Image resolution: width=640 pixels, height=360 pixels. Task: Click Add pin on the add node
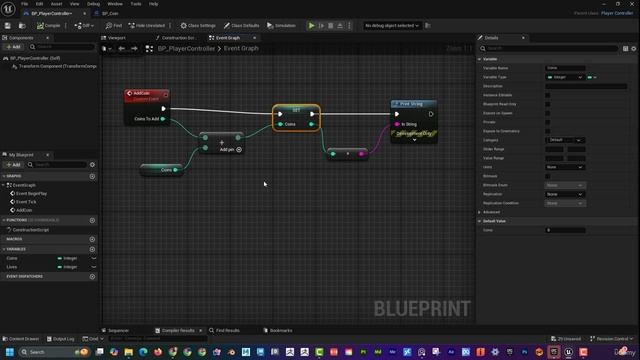pyautogui.click(x=231, y=150)
